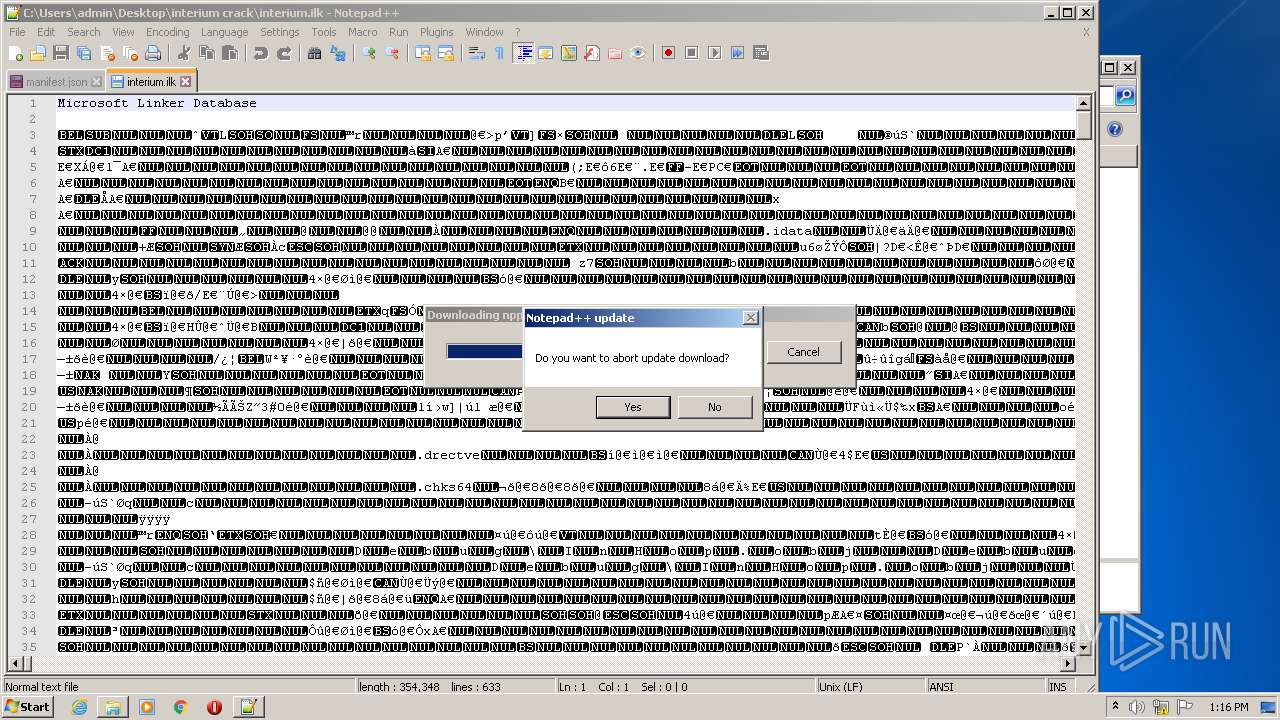Switch to the manifest.json tab
Viewport: 1280px width, 720px height.
(x=55, y=82)
